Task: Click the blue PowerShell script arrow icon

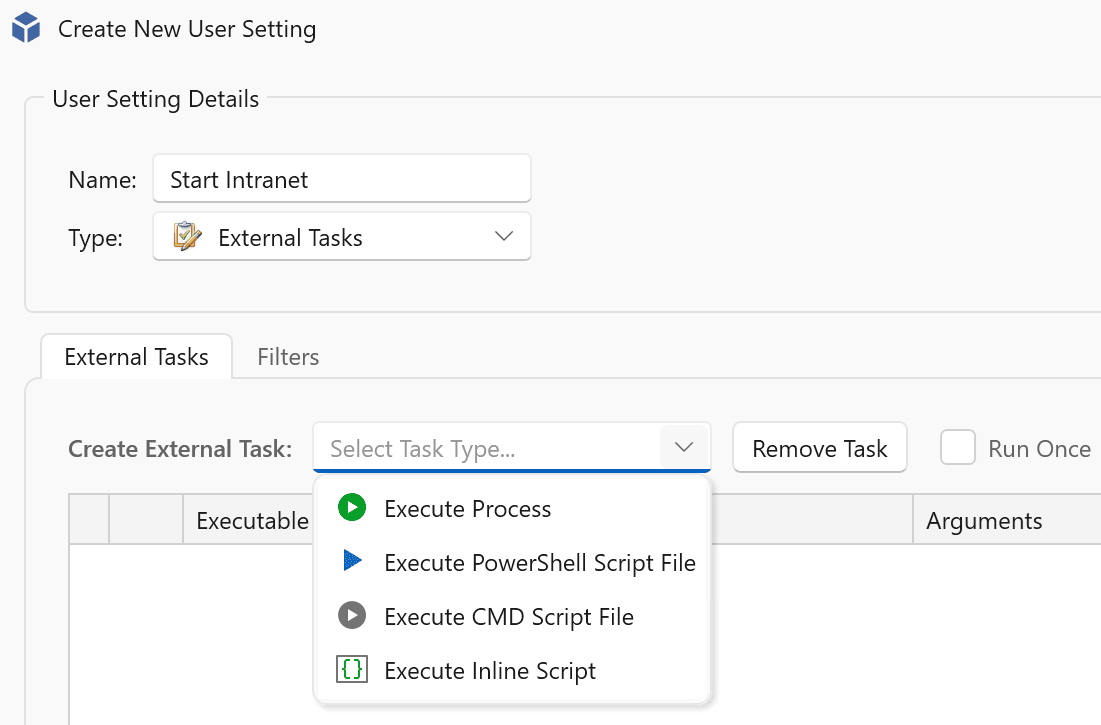Action: tap(352, 562)
